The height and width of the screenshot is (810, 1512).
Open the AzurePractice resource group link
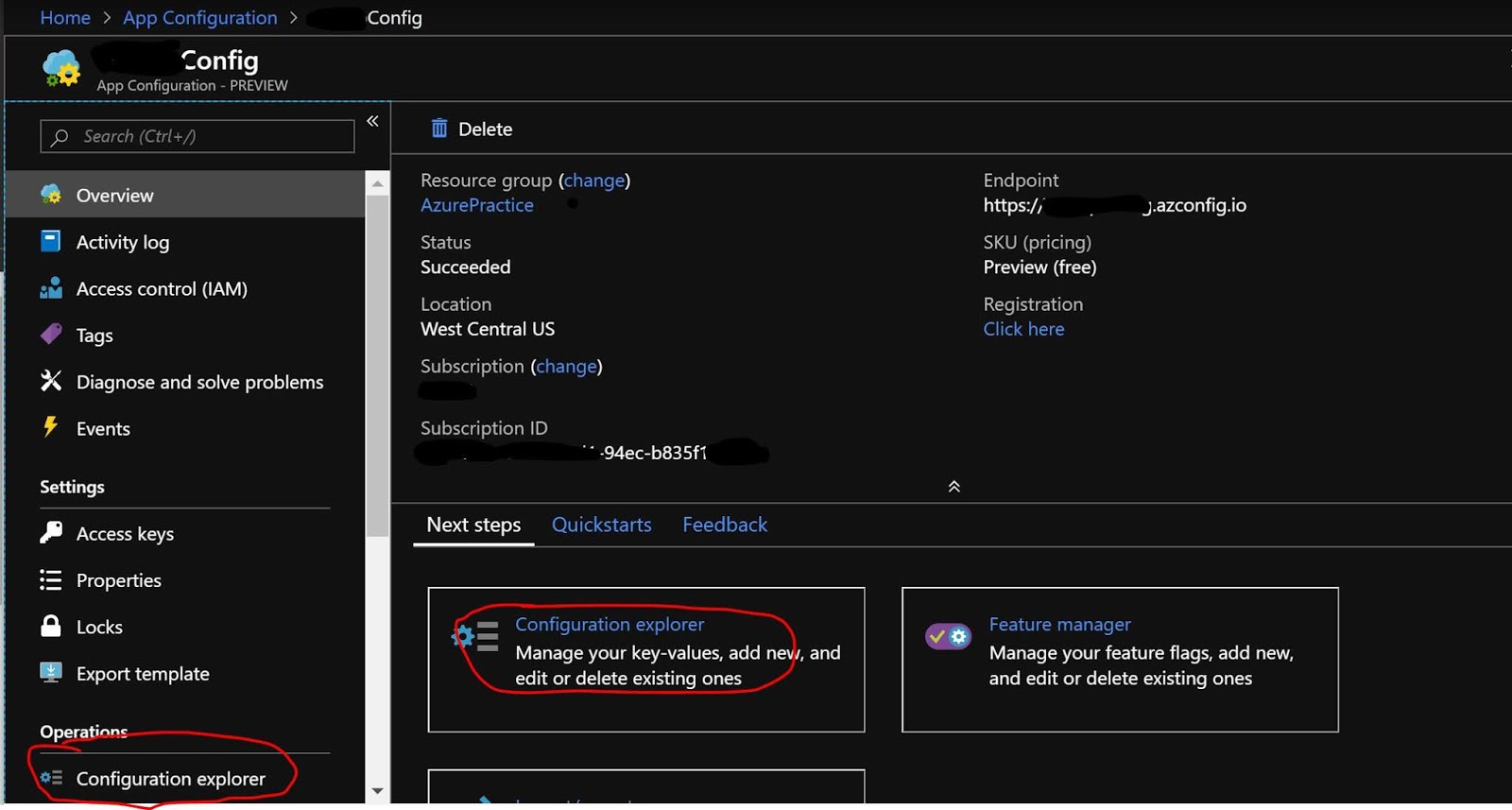pyautogui.click(x=476, y=205)
